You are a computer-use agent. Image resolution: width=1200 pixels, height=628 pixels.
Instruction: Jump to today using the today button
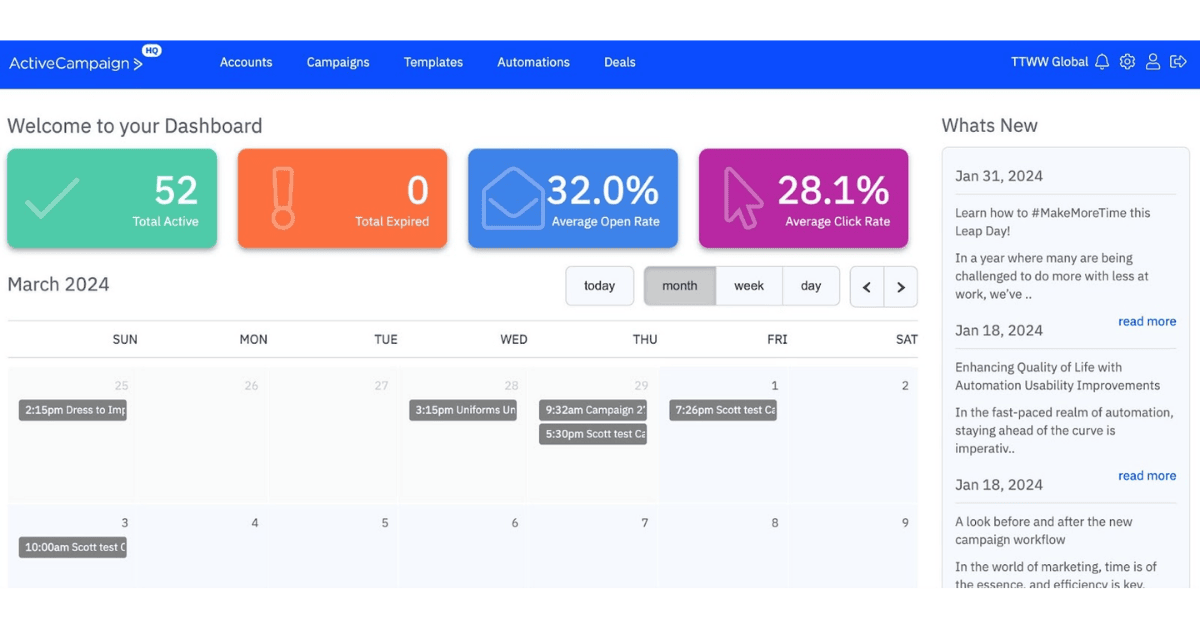click(x=600, y=286)
